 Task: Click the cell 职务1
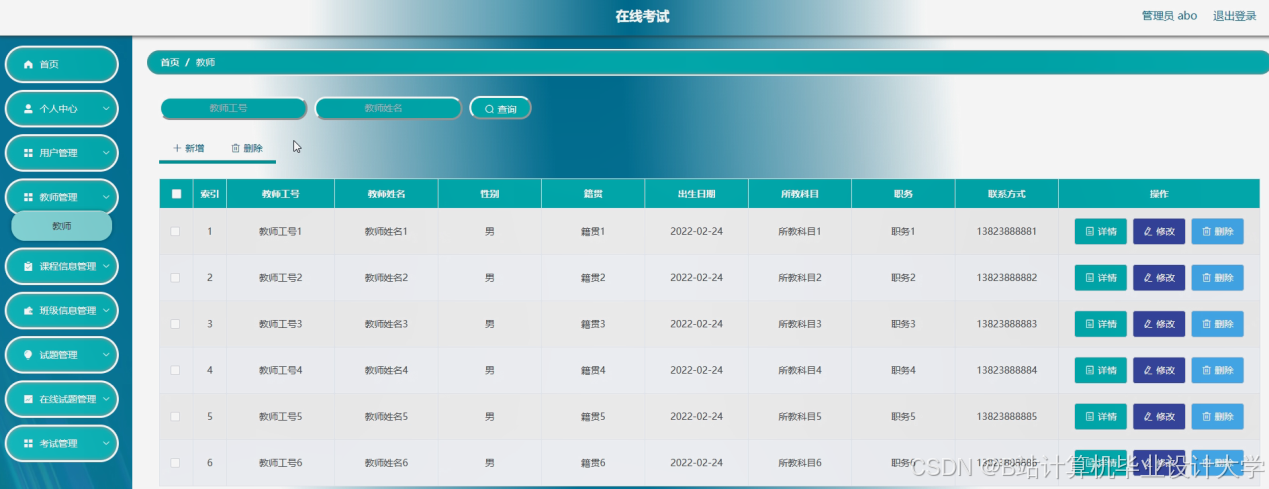[x=903, y=231]
